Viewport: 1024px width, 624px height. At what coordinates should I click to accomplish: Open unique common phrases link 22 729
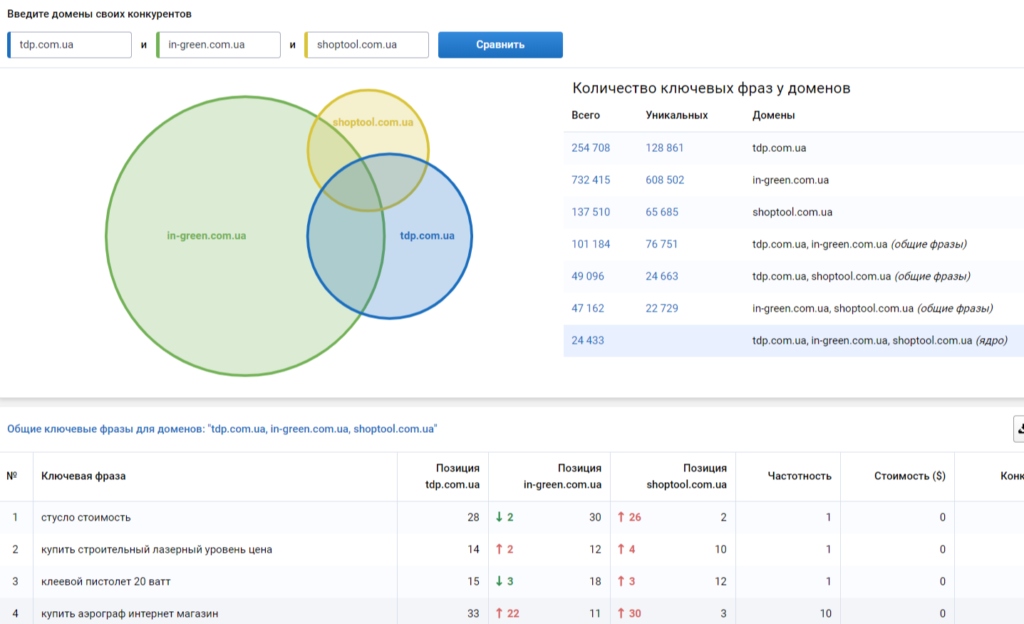662,309
